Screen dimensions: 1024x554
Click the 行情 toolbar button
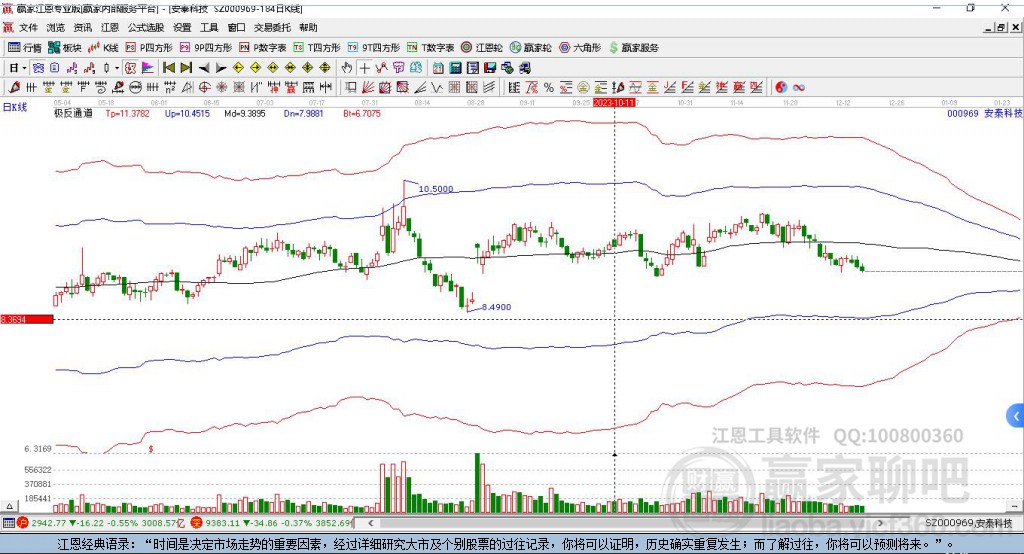point(25,48)
